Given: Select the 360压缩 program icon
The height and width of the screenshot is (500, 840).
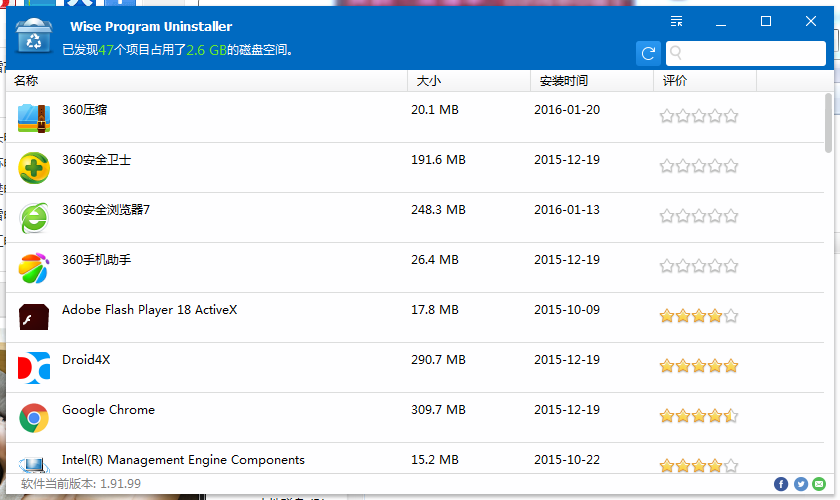Looking at the screenshot, I should pos(34,118).
